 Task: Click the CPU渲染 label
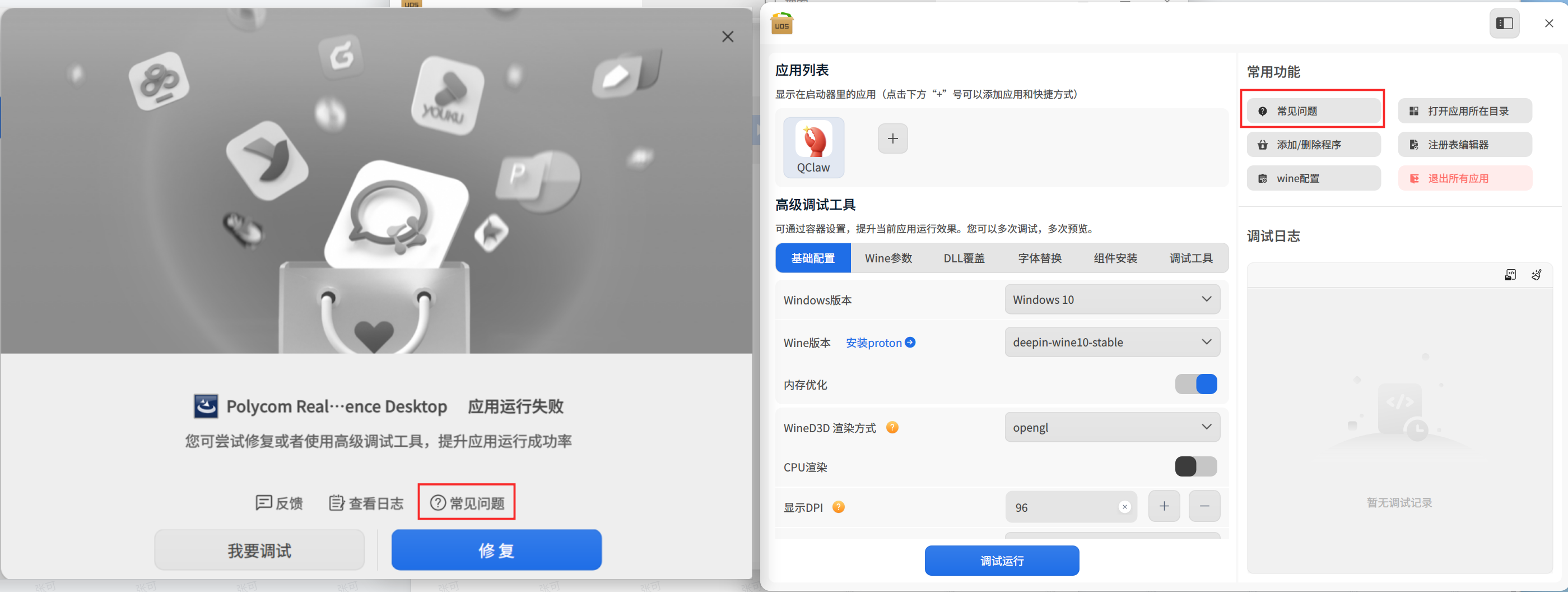pyautogui.click(x=806, y=468)
